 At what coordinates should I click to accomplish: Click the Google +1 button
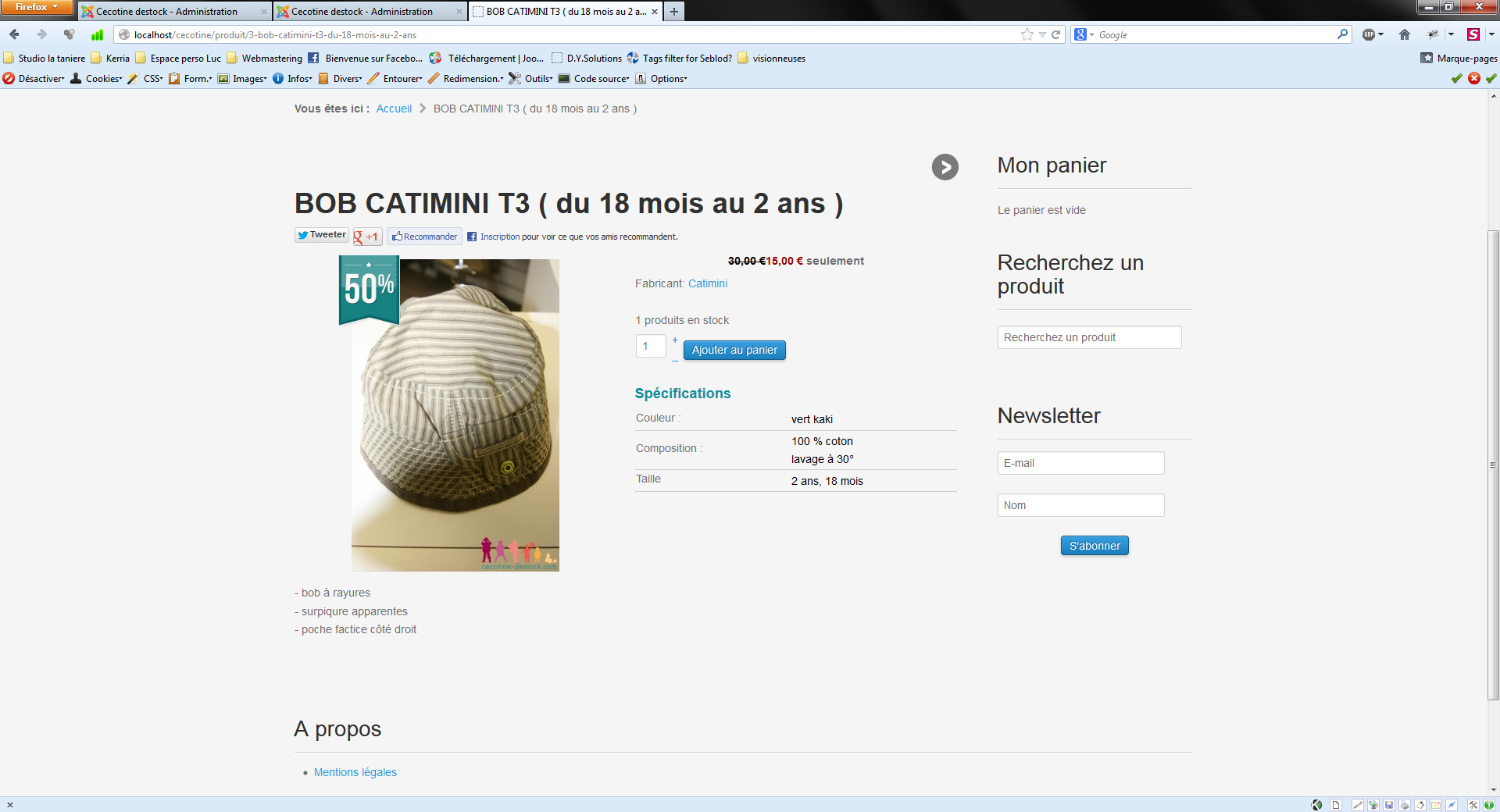367,237
